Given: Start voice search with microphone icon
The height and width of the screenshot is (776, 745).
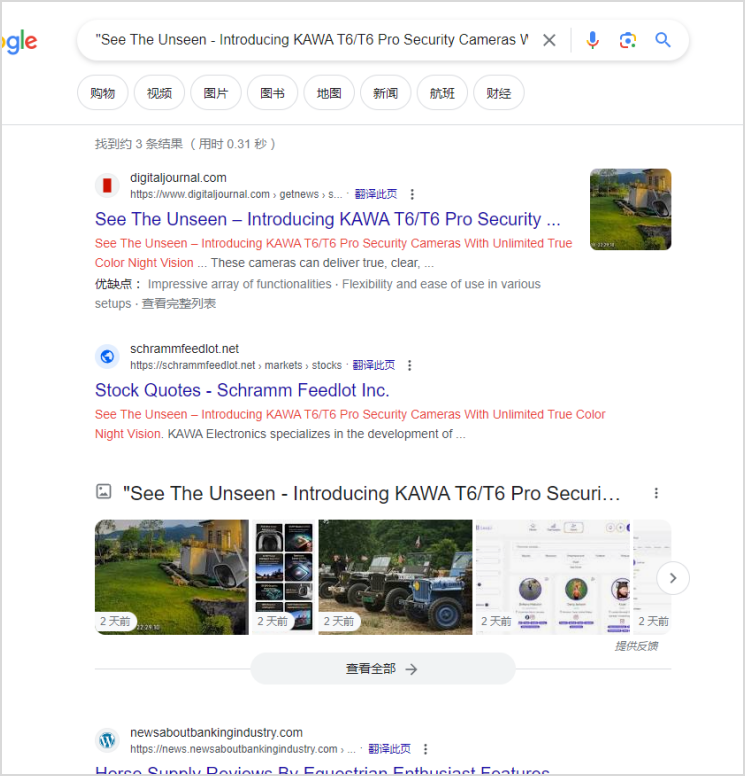Looking at the screenshot, I should pyautogui.click(x=593, y=40).
